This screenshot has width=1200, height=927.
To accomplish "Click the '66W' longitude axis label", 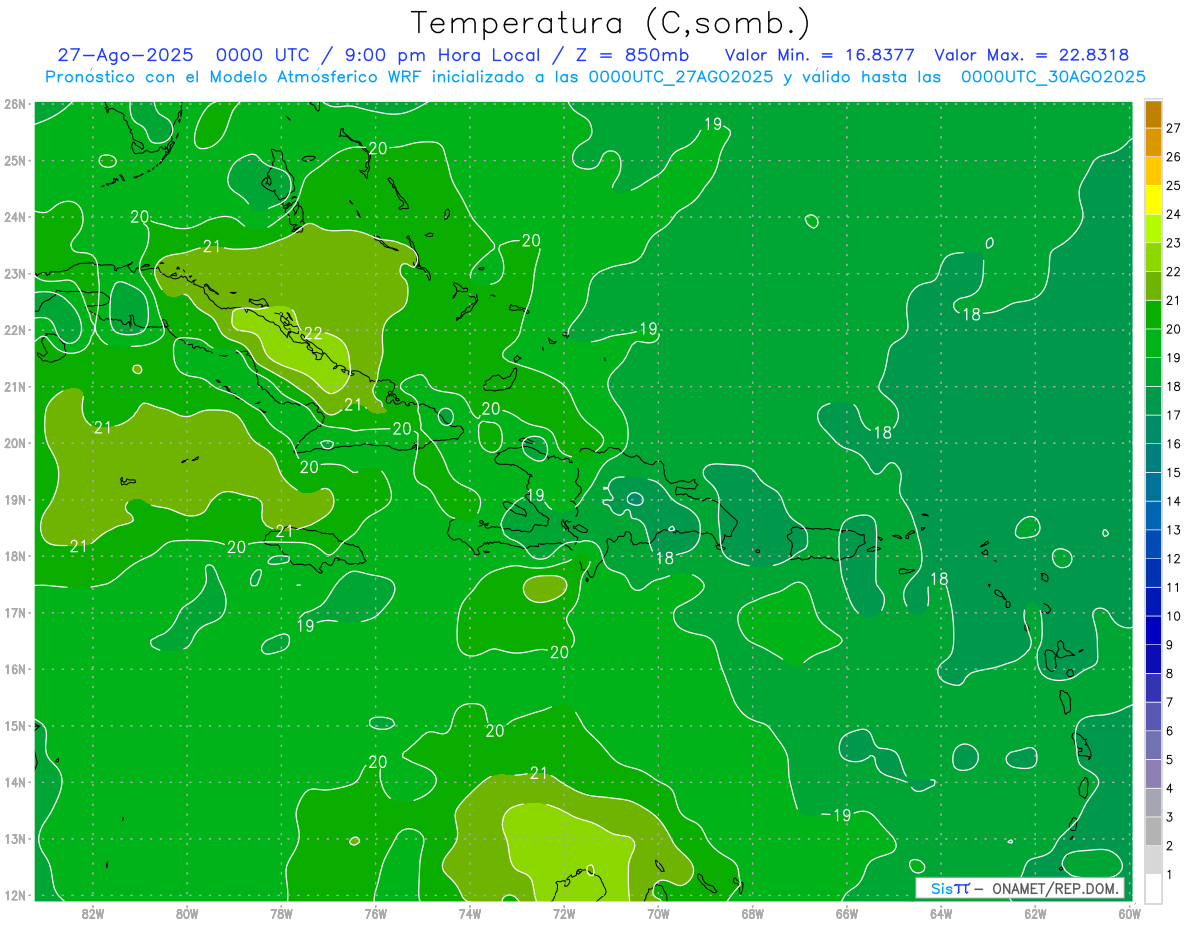I will coord(847,912).
